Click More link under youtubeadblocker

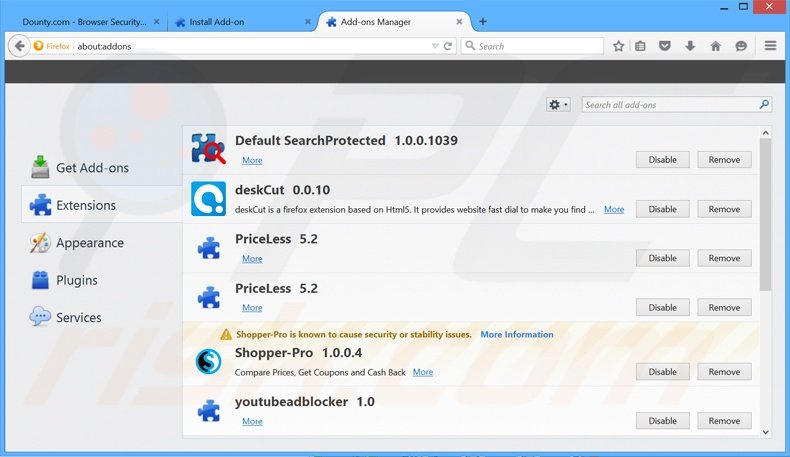tap(252, 421)
